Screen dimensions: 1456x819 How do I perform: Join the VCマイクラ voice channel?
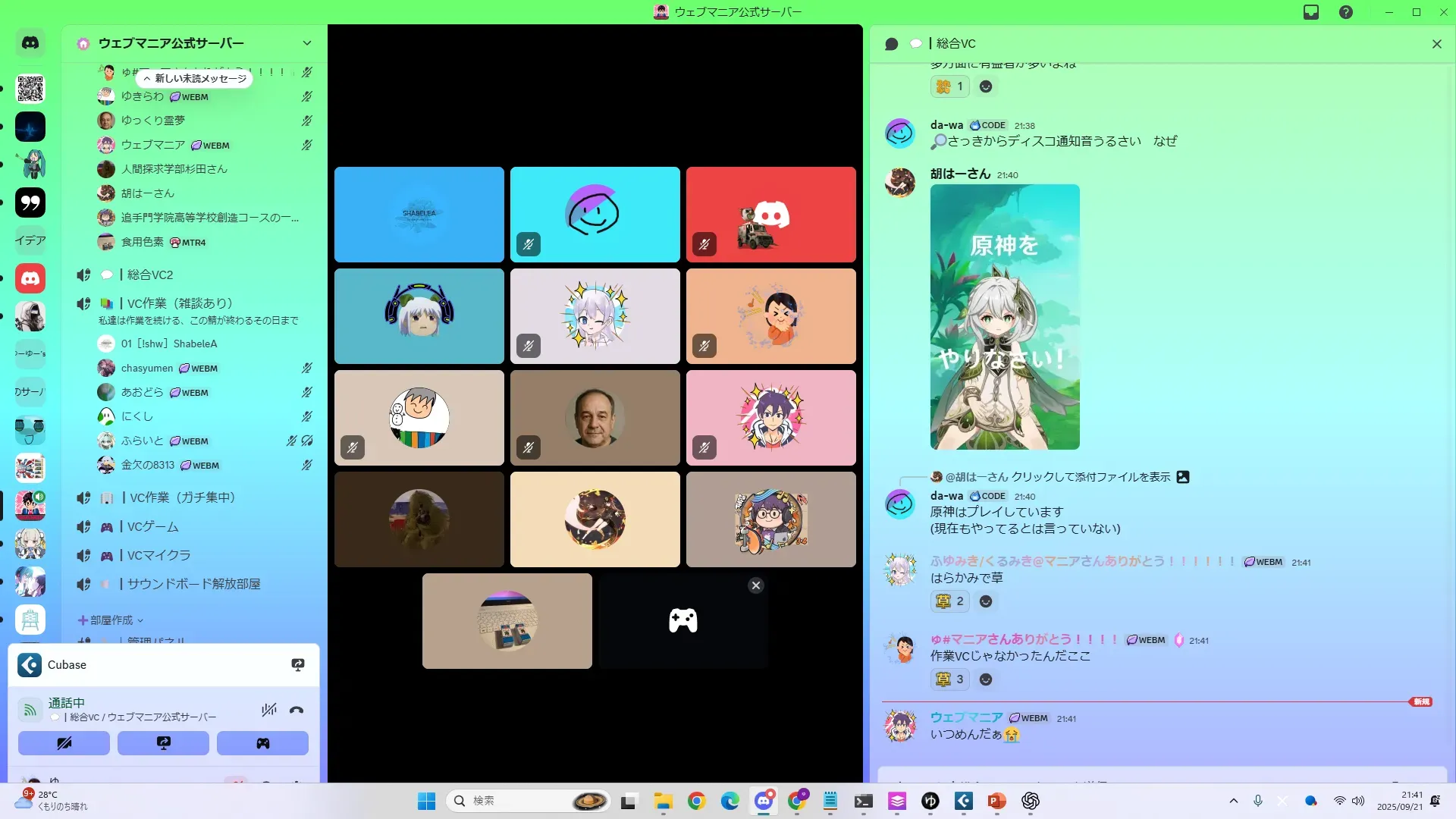(158, 555)
